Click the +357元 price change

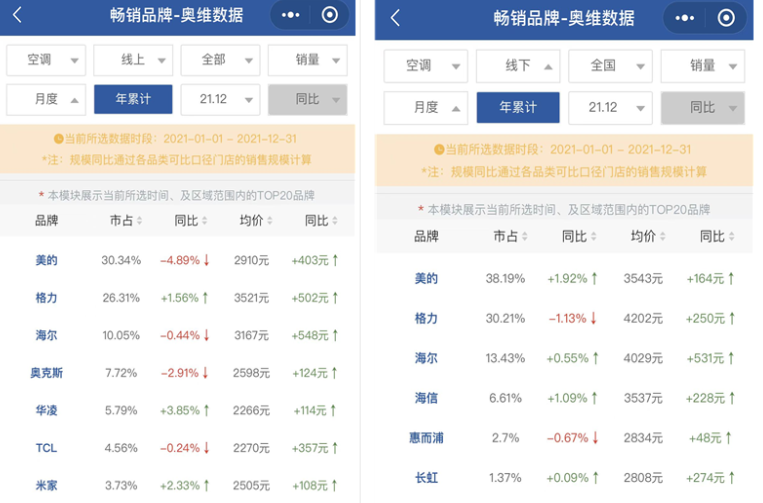point(310,448)
